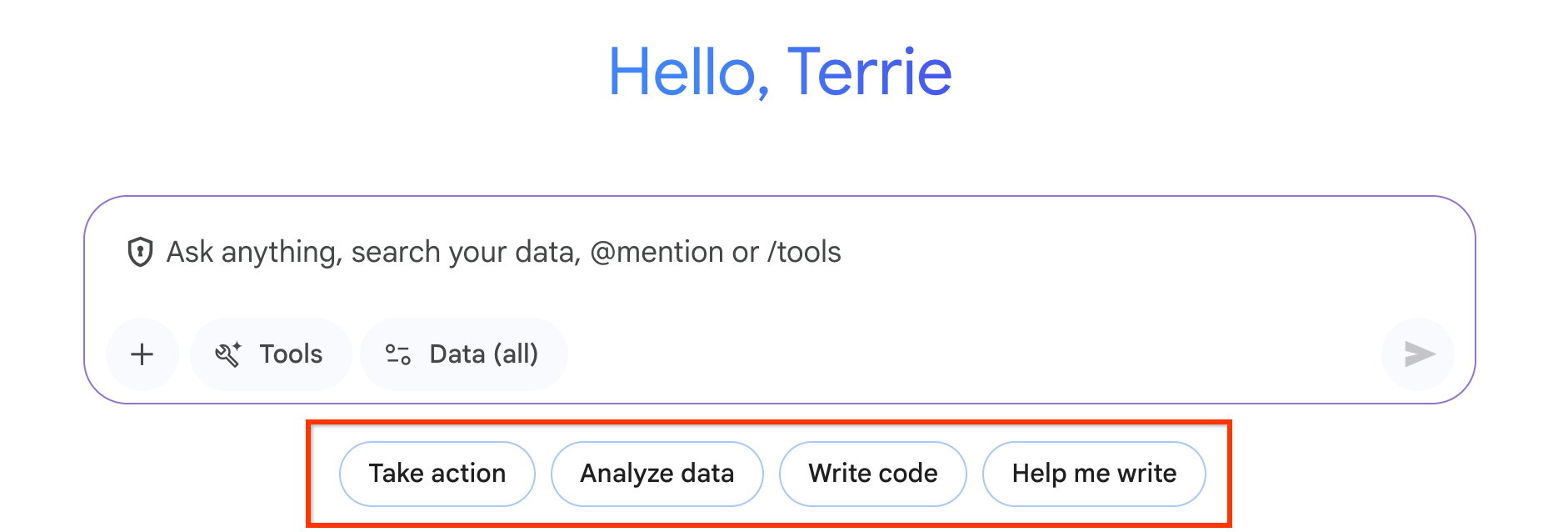This screenshot has height=532, width=1568.
Task: Click the 'search your data' placeholder text
Action: (x=465, y=252)
